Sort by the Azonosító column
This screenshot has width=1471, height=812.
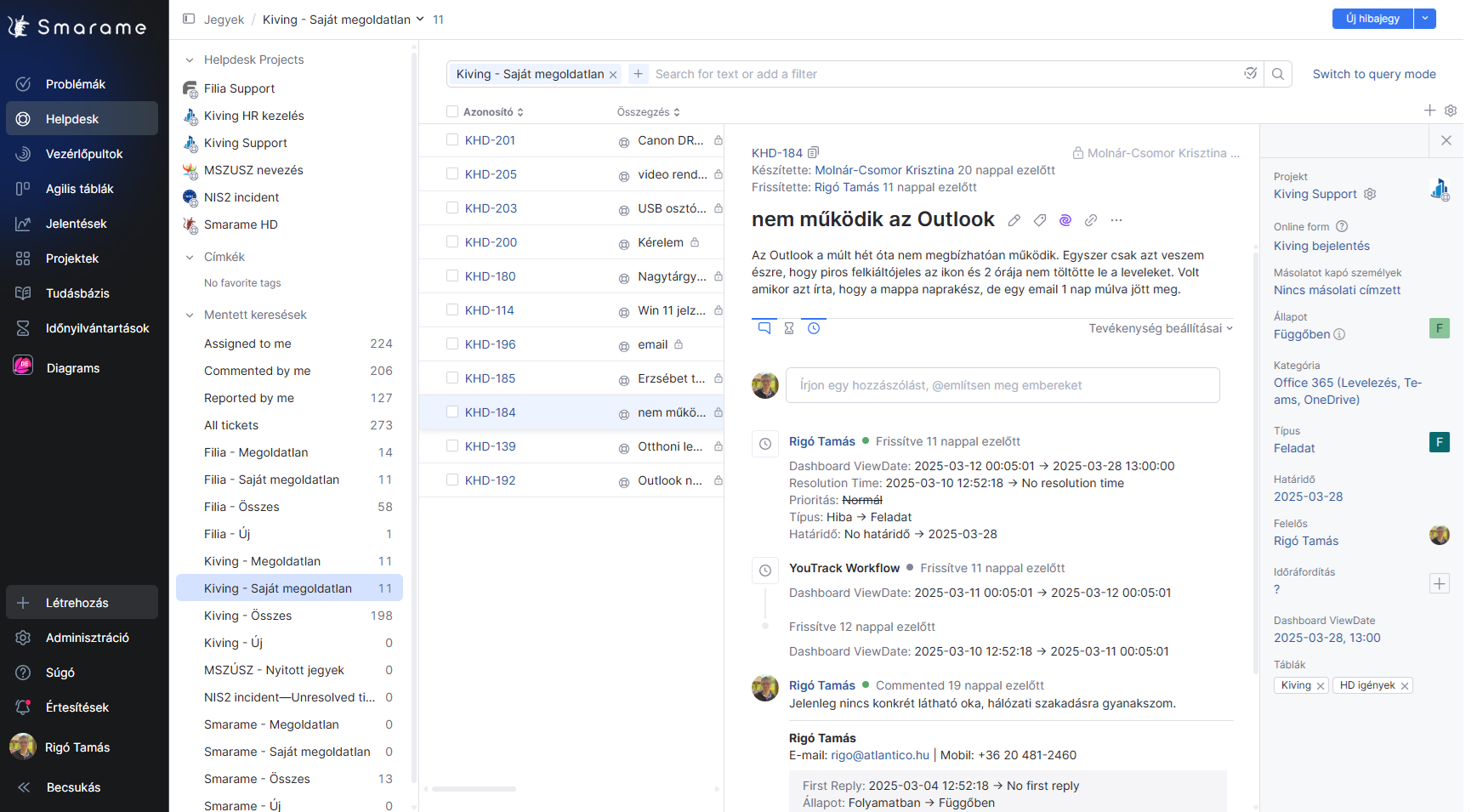click(493, 111)
